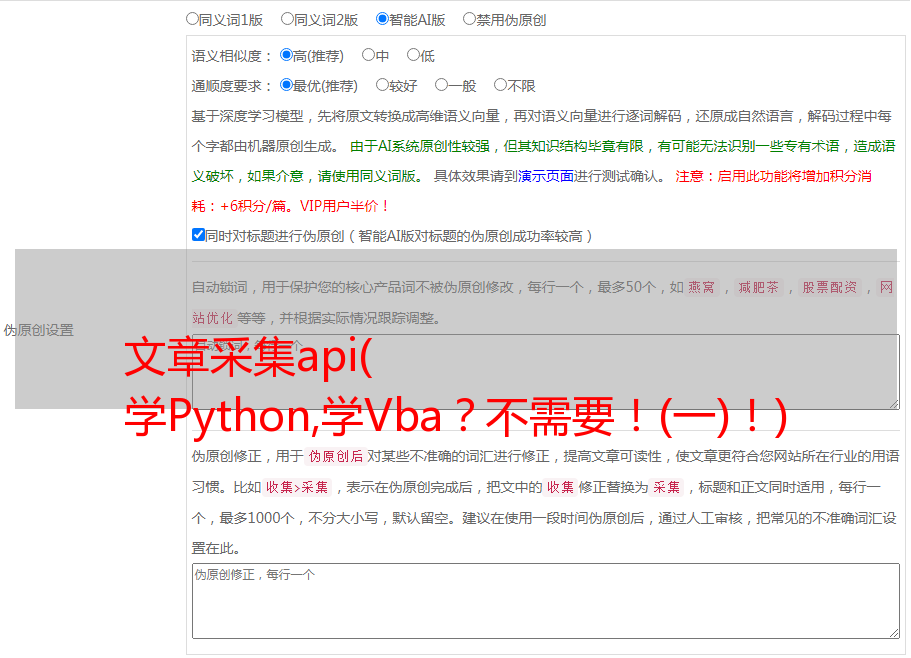Click the 伪原创后 highlighted tag
The width and height of the screenshot is (911, 658).
[x=336, y=456]
